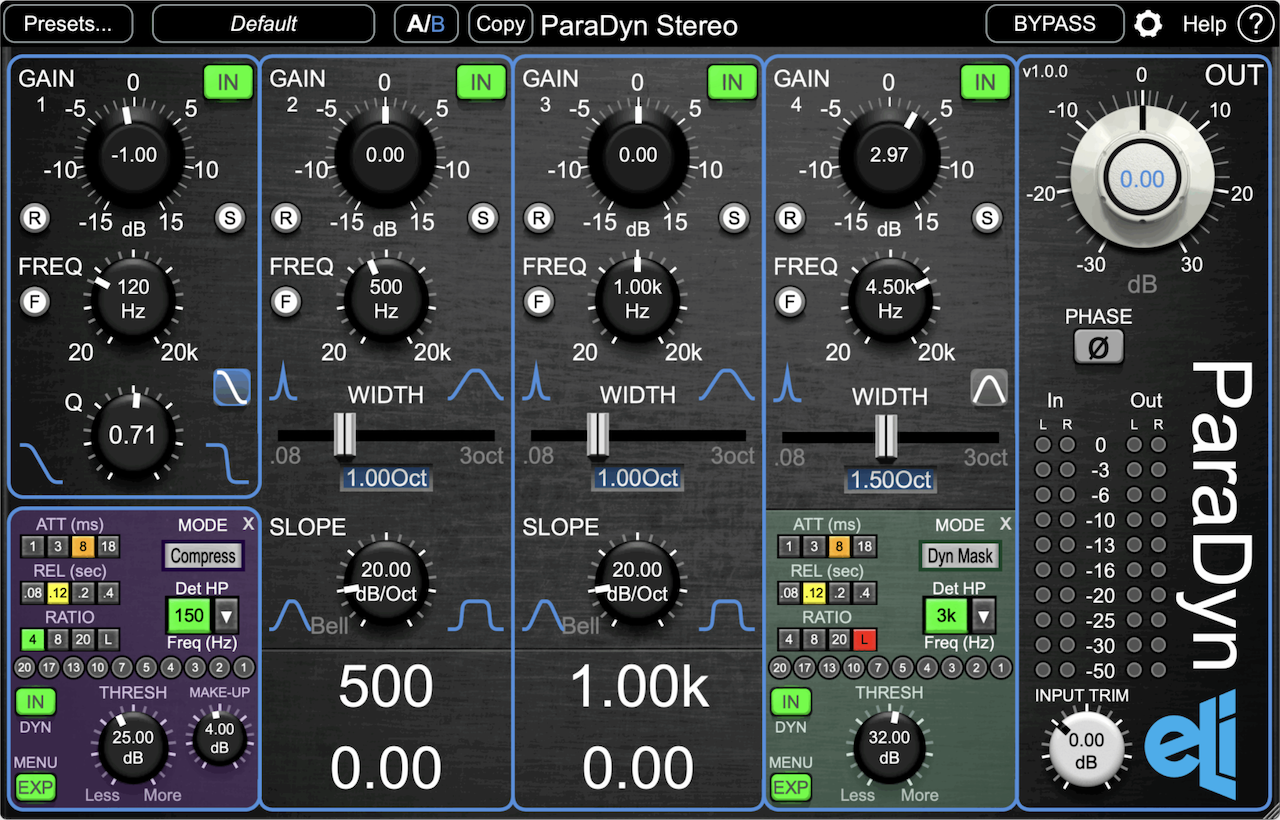The width and height of the screenshot is (1280, 820).
Task: Open the Dyn Mask mode selector in band 4
Action: (960, 556)
